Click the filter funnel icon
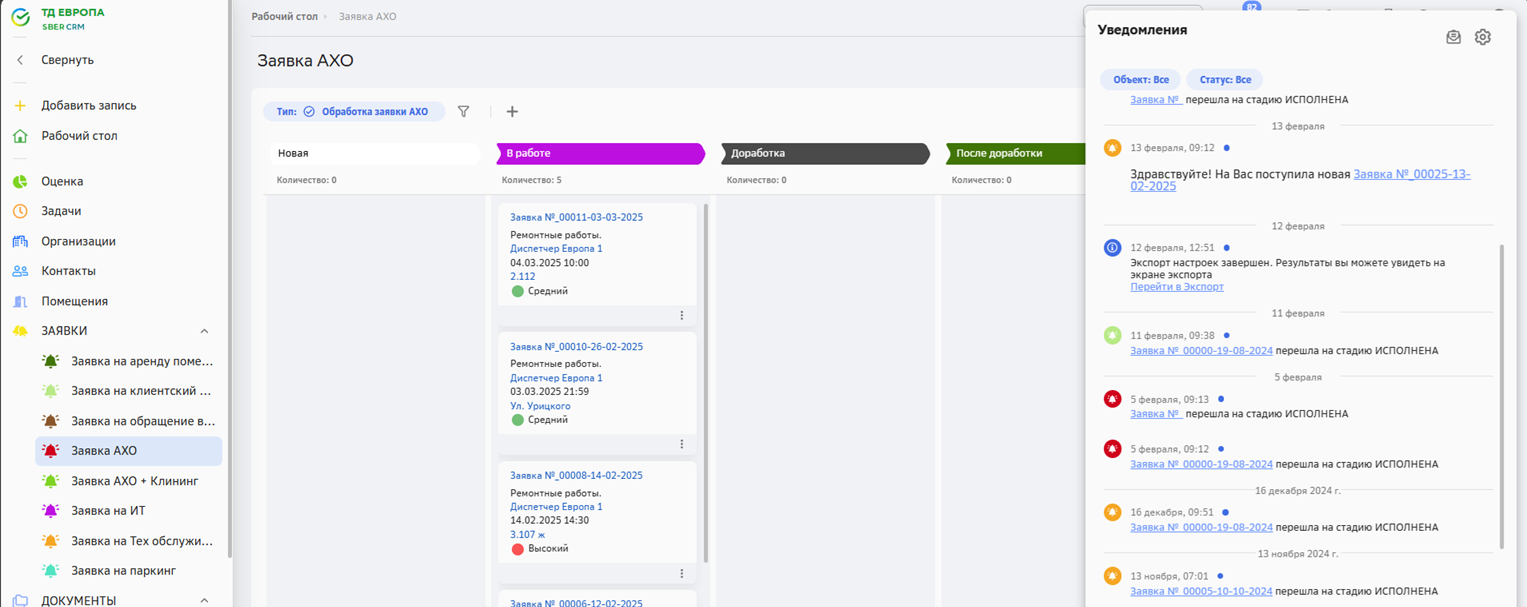The image size is (1527, 607). point(463,112)
